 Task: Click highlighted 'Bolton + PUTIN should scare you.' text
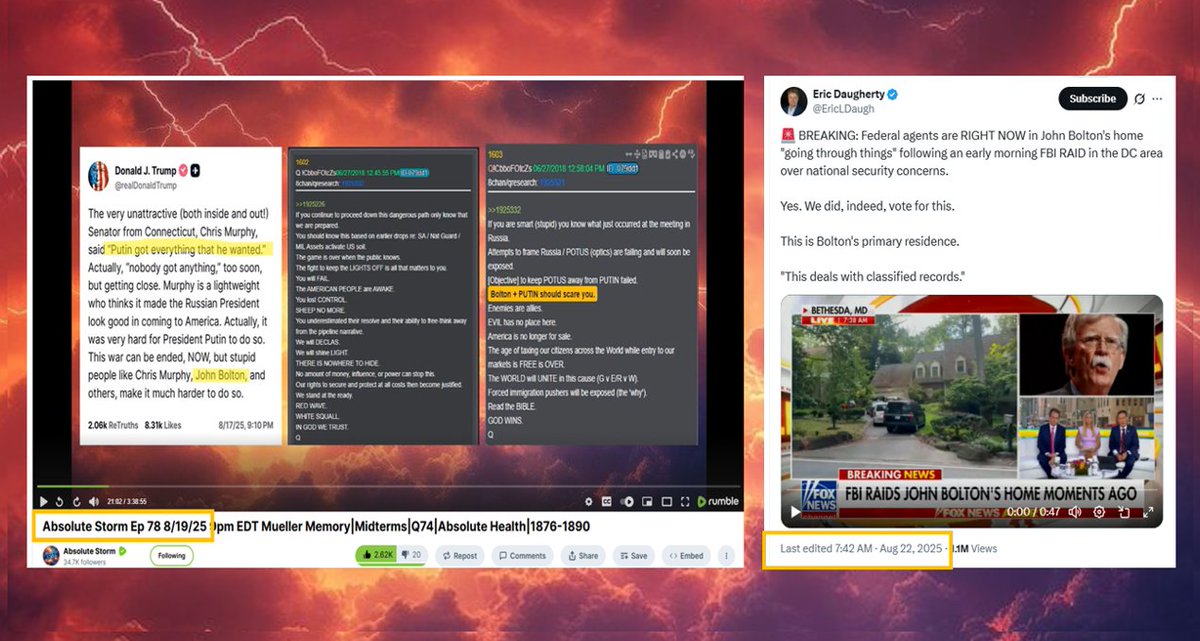544,294
